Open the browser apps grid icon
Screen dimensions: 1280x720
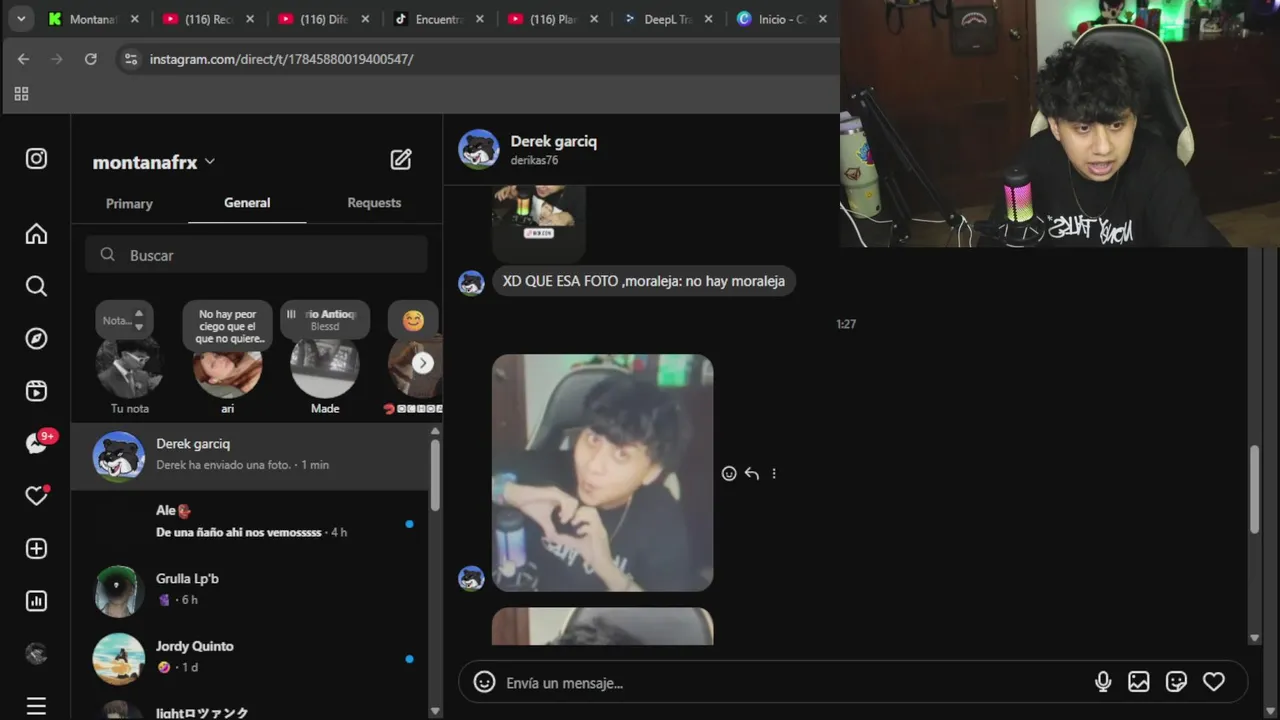pos(21,94)
